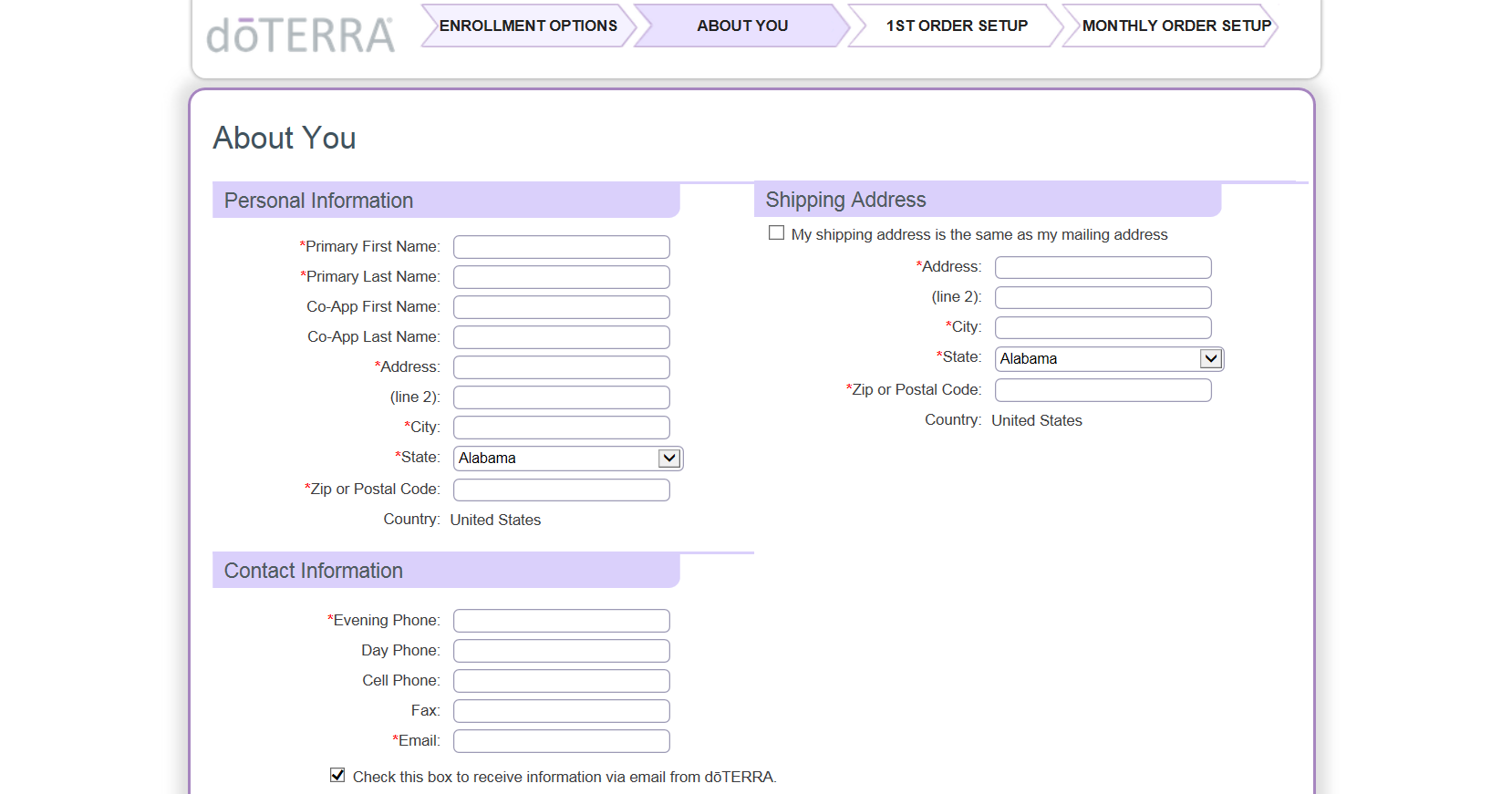Go to 1st Order Setup tab
Screen dimensions: 1512x794
click(x=956, y=26)
